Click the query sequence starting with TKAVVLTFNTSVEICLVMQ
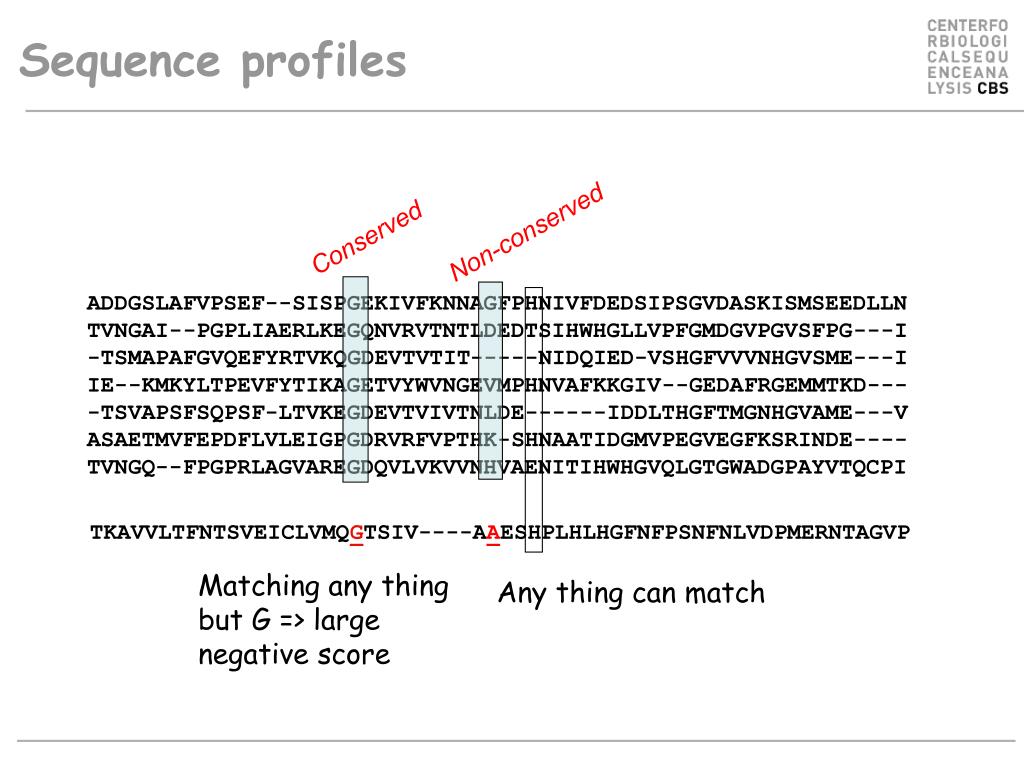The width and height of the screenshot is (1024, 768). pyautogui.click(x=500, y=533)
